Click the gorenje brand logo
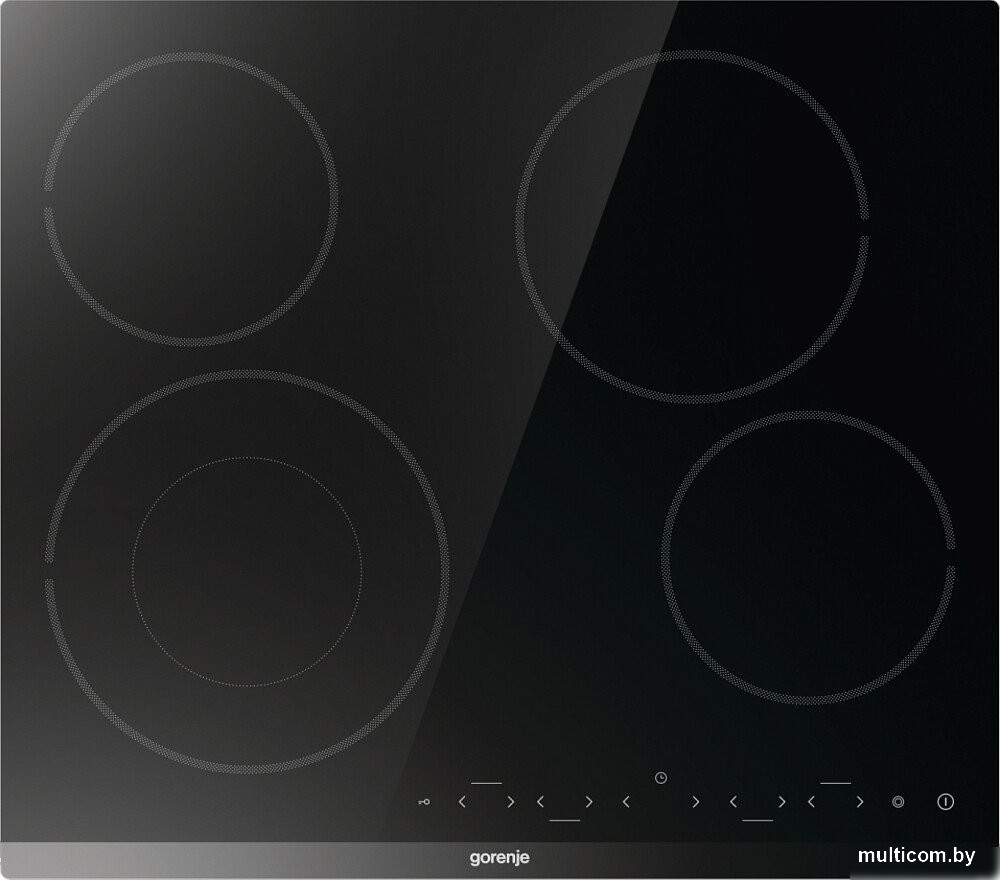The width and height of the screenshot is (1000, 880). tap(499, 857)
